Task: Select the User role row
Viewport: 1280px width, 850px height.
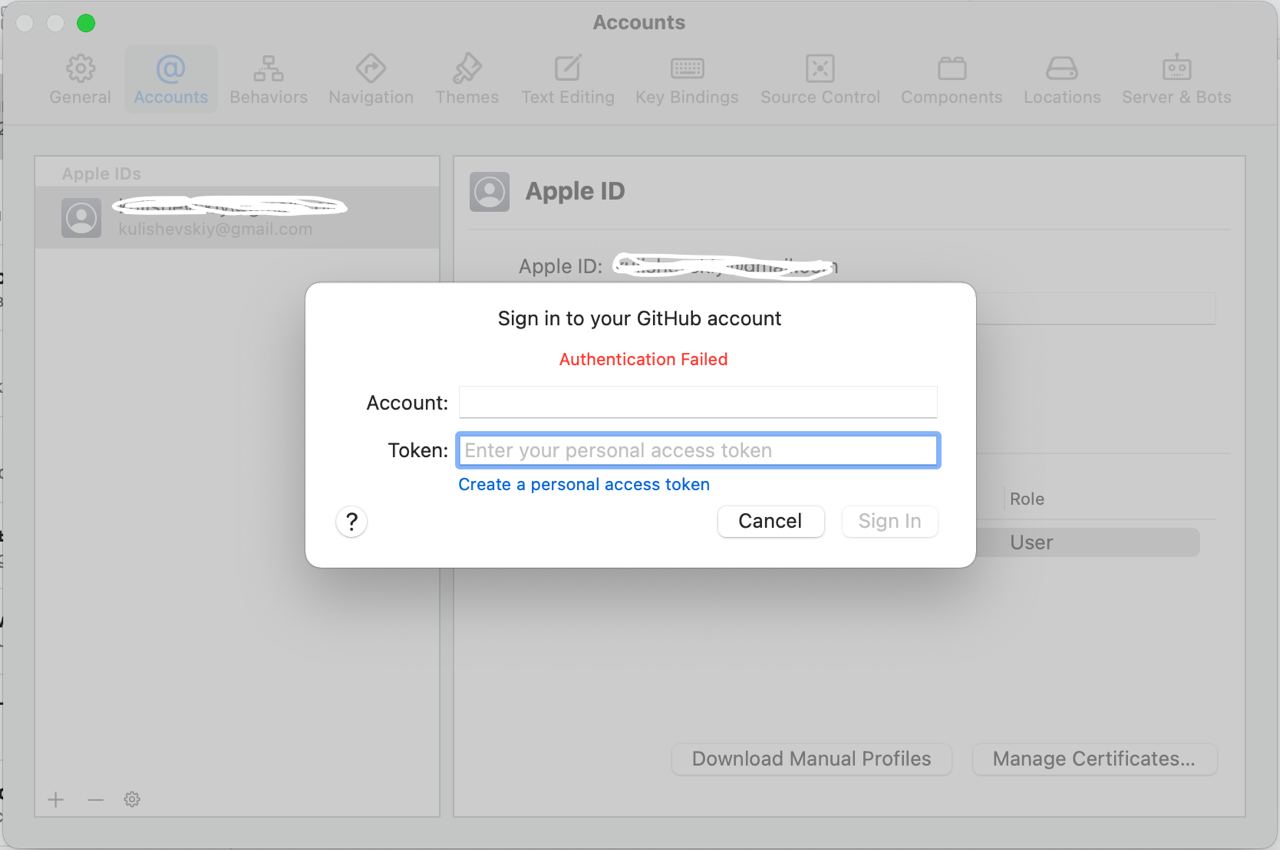Action: (x=1088, y=542)
